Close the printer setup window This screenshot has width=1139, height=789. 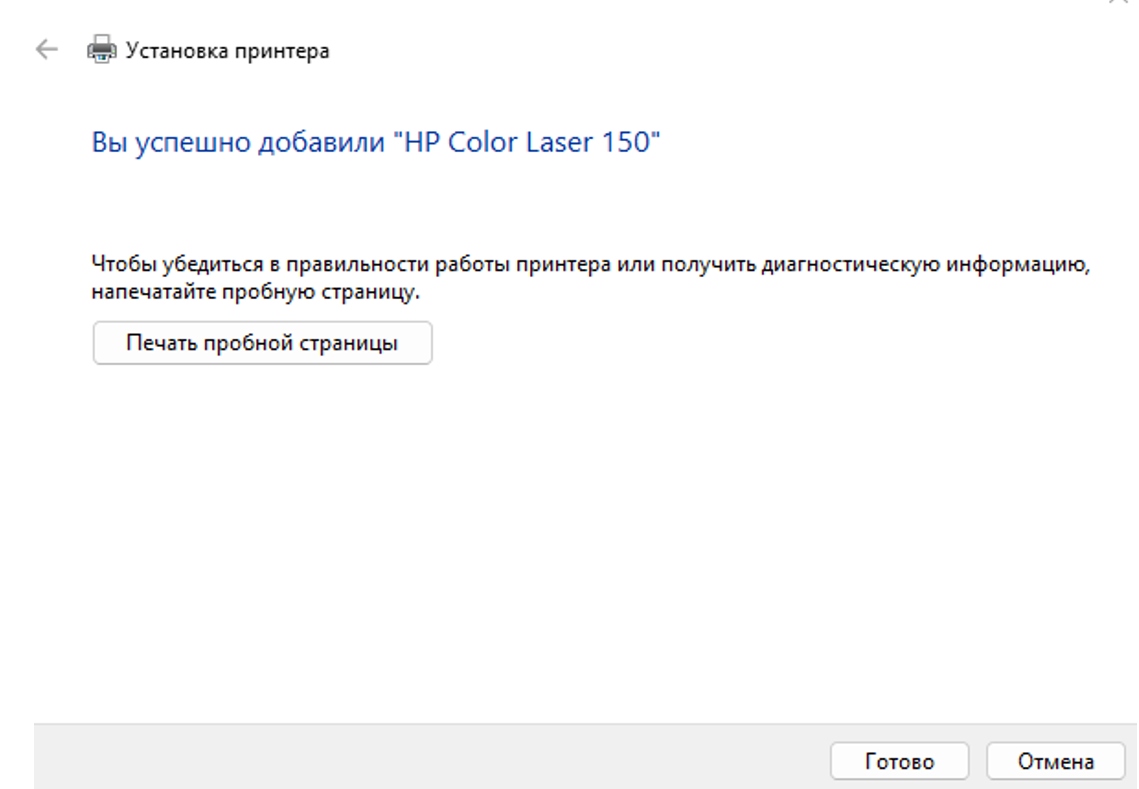(1120, 3)
